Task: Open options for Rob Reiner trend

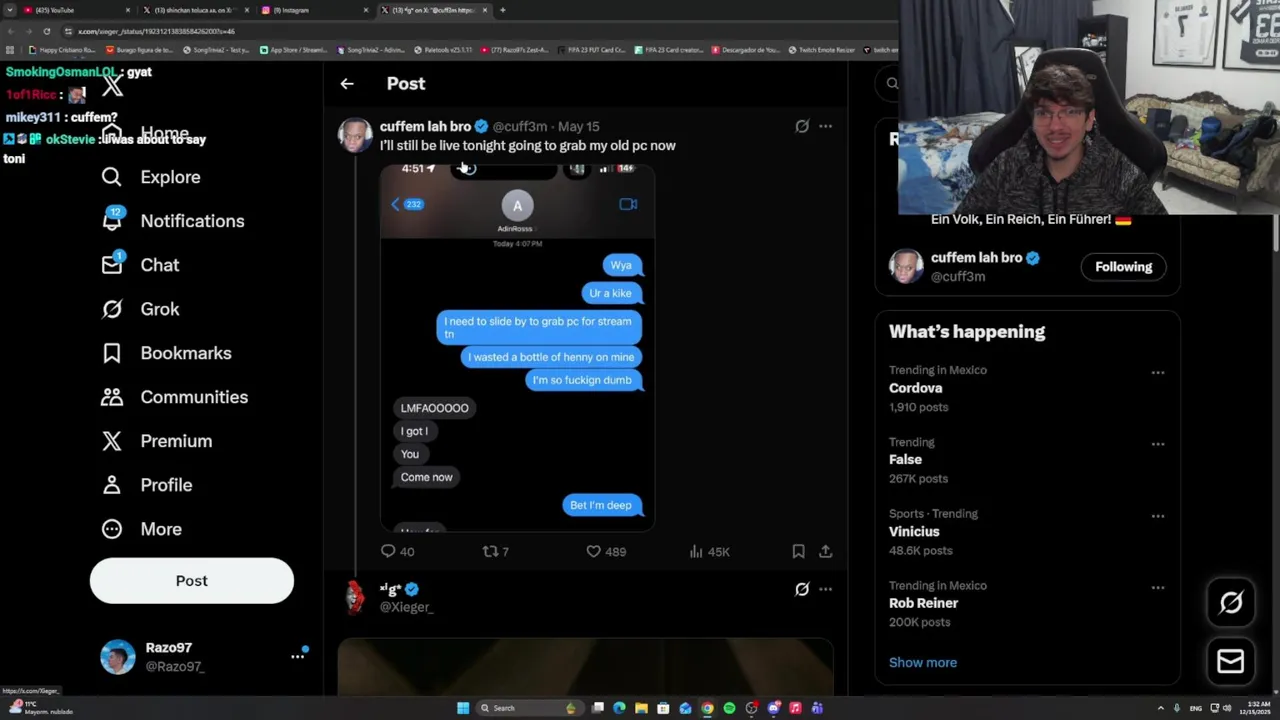Action: (x=1157, y=589)
